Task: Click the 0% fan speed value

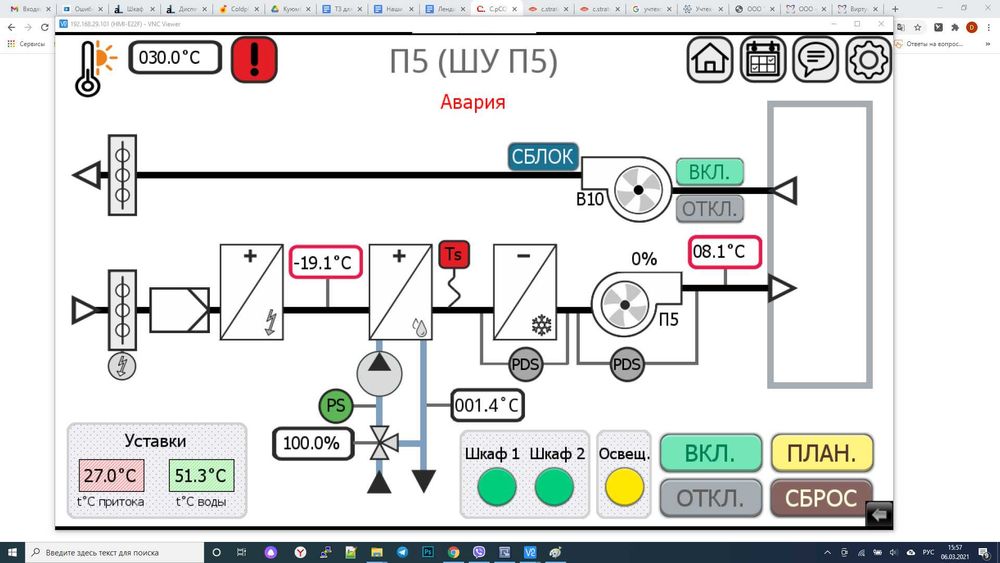Action: (x=643, y=259)
